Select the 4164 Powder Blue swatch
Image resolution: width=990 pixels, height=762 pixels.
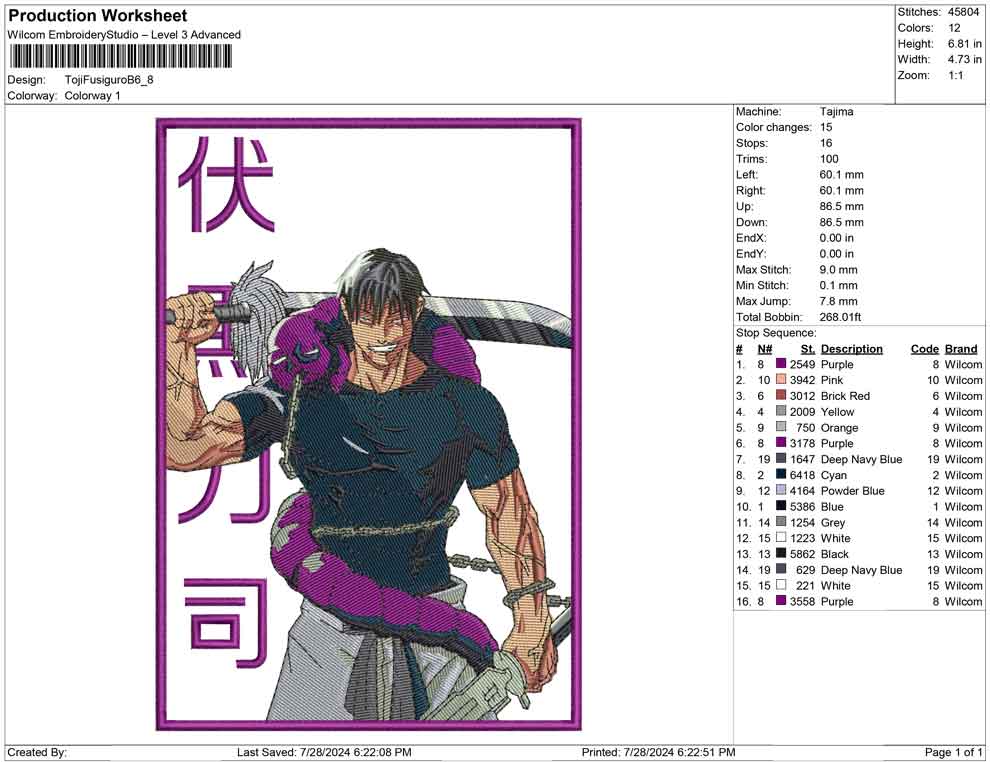click(781, 490)
